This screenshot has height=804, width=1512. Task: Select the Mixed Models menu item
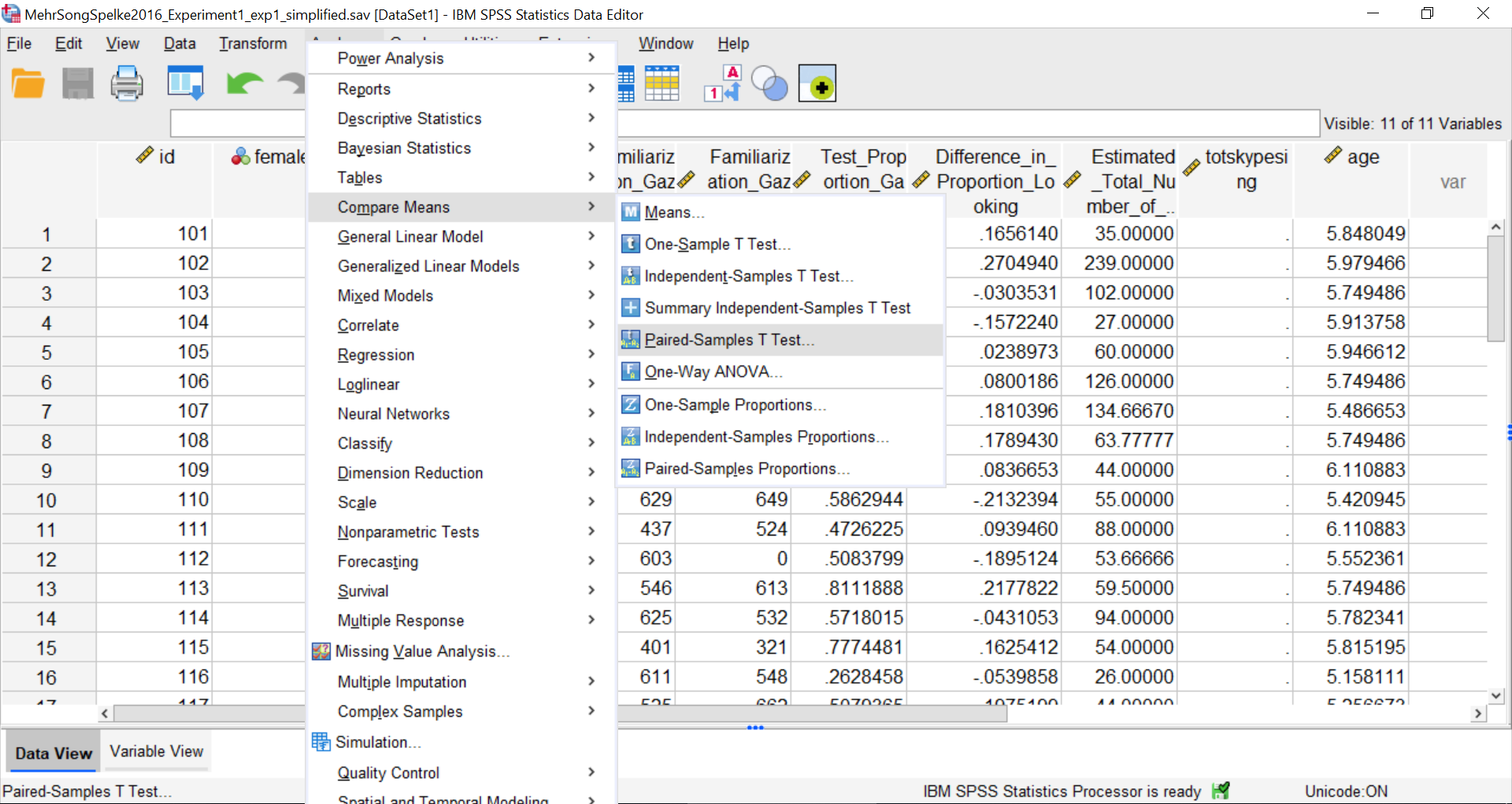[x=461, y=295]
